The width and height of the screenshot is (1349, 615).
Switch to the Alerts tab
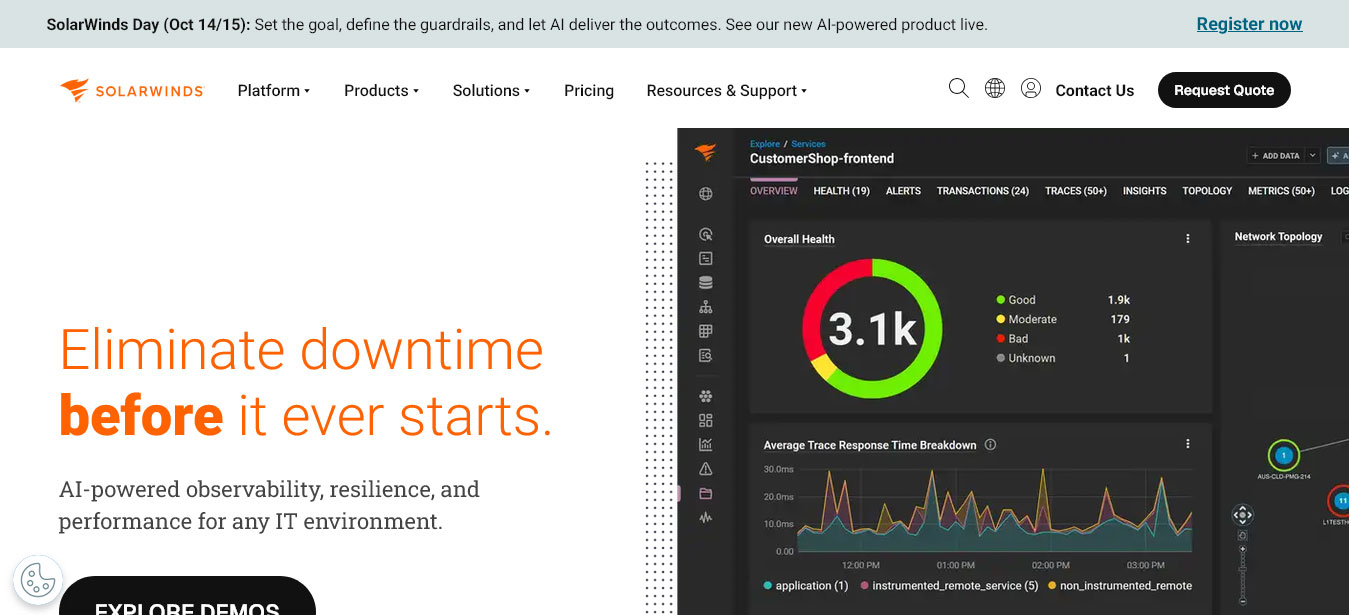point(903,191)
